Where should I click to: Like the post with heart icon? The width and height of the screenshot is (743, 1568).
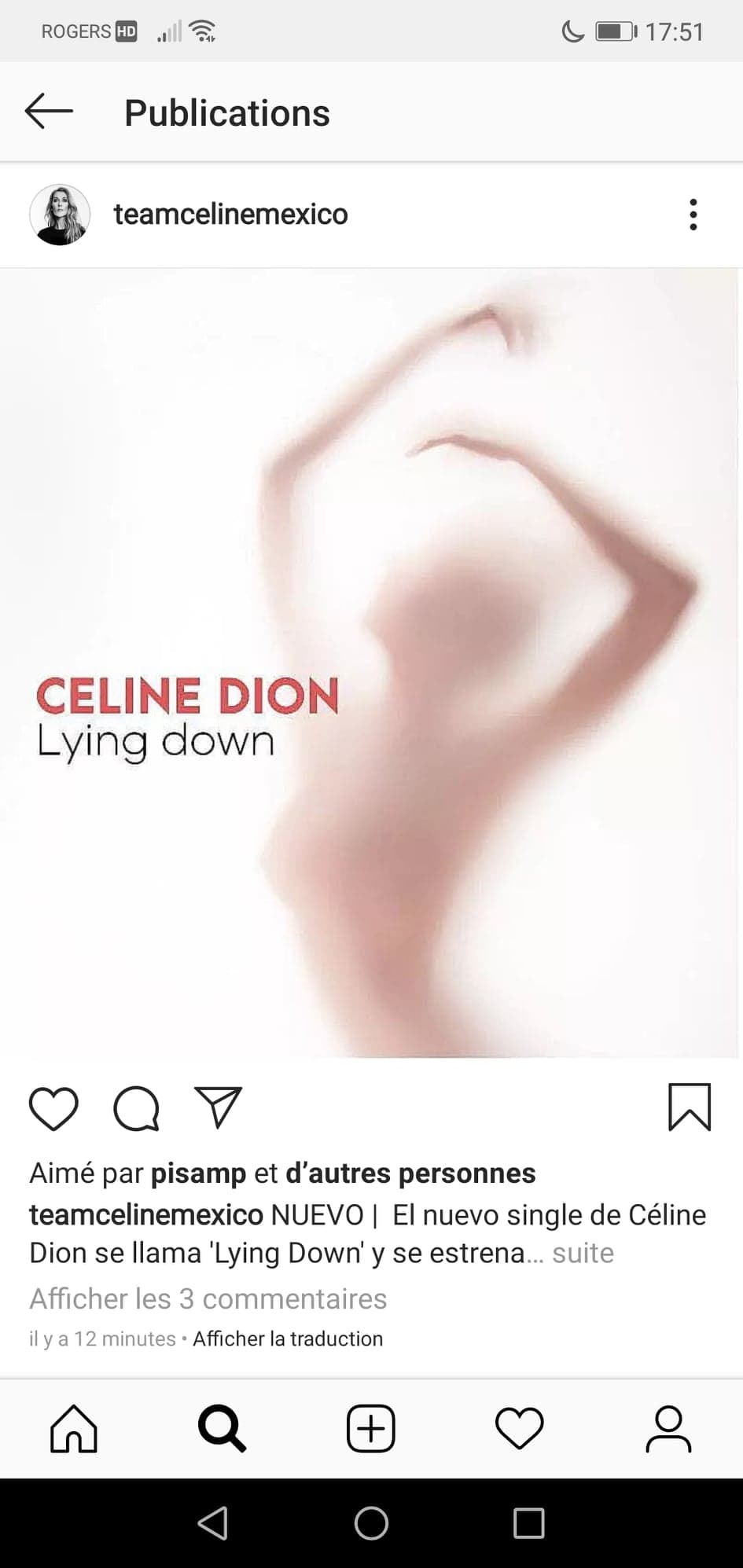pyautogui.click(x=53, y=1108)
